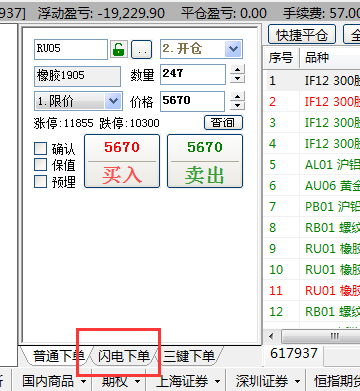
Task: Tick the 确认 checkbox
Action: pos(40,149)
